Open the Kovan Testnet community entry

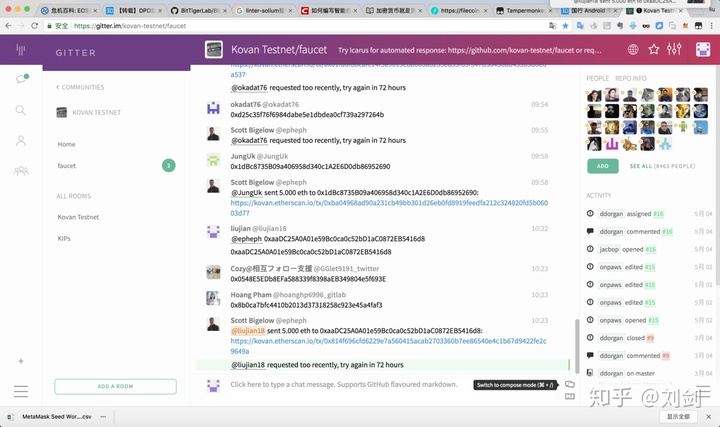click(x=89, y=112)
